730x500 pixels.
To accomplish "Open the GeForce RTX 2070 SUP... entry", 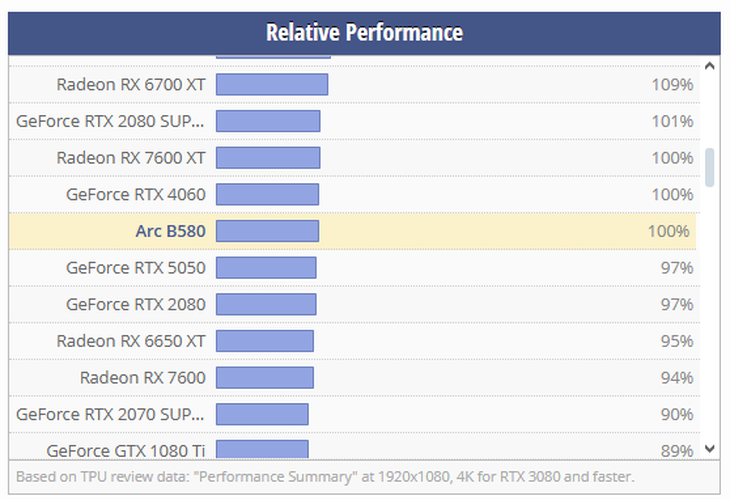I will (x=110, y=414).
